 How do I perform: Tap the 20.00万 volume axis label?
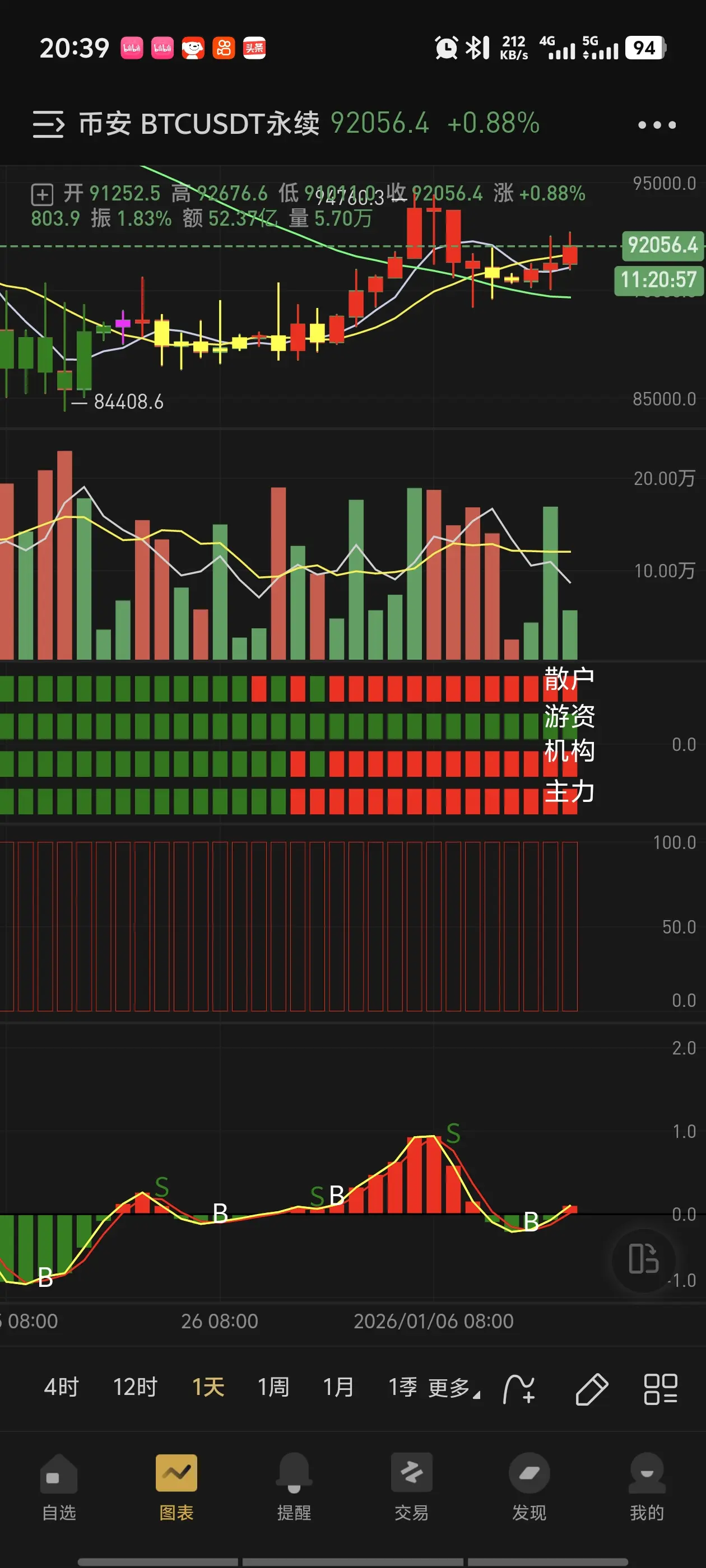[x=665, y=478]
